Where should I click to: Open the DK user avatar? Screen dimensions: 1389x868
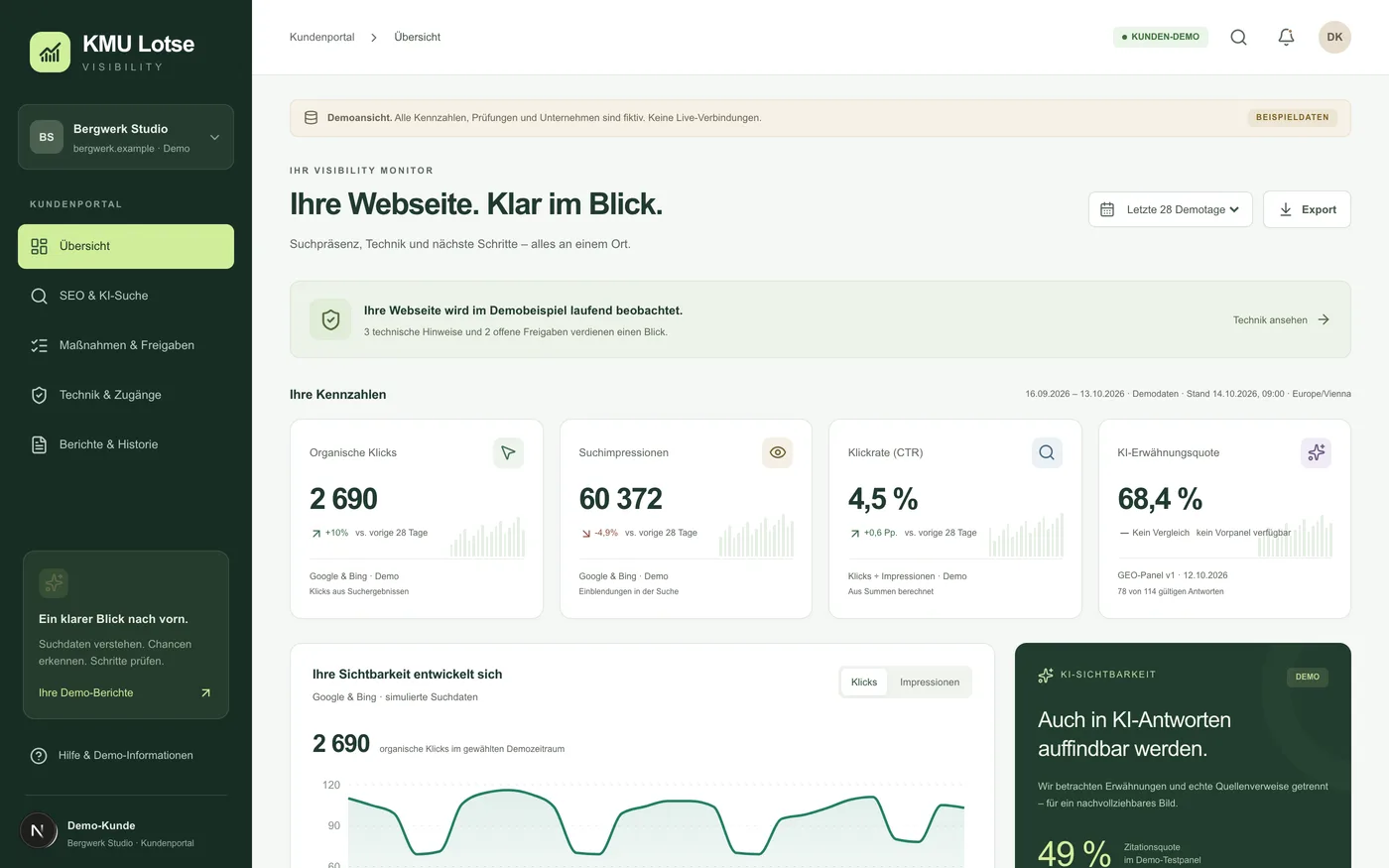tap(1334, 37)
